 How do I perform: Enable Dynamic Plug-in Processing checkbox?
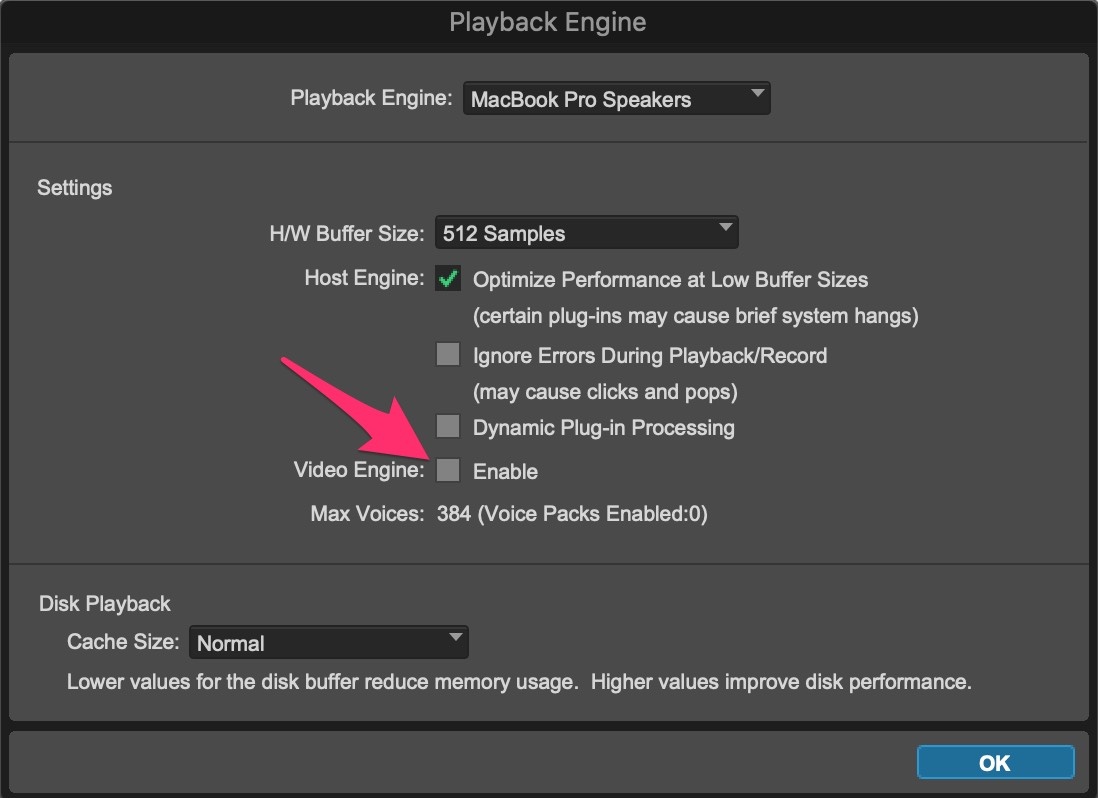(x=448, y=426)
